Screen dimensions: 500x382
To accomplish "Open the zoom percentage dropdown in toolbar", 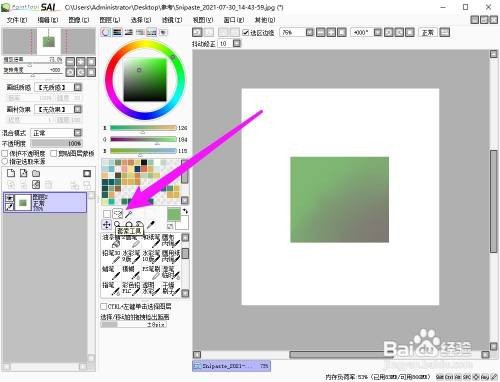I will pyautogui.click(x=310, y=32).
